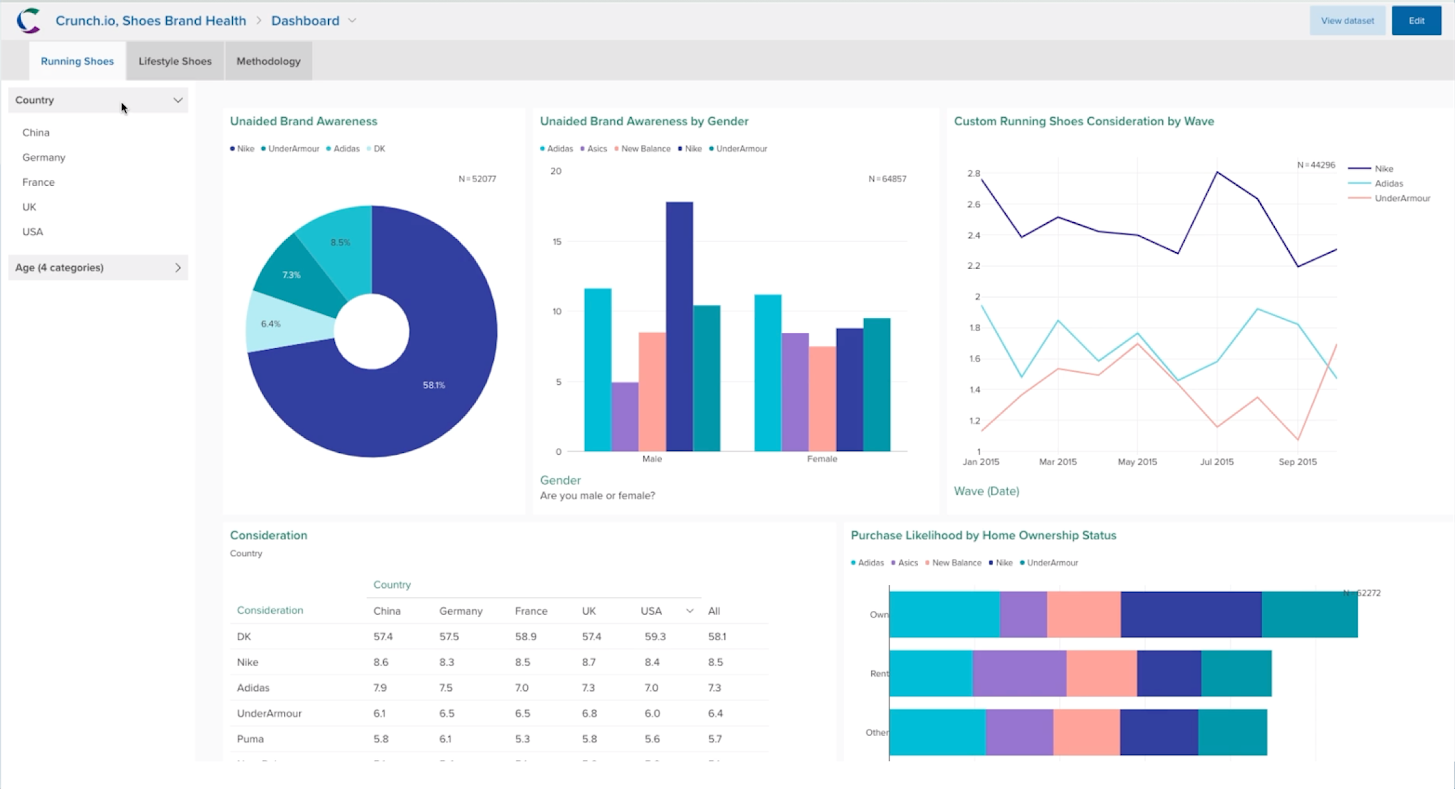Screen dimensions: 1455x789
Task: Click the purple Asics bar for Male
Action: click(x=624, y=416)
